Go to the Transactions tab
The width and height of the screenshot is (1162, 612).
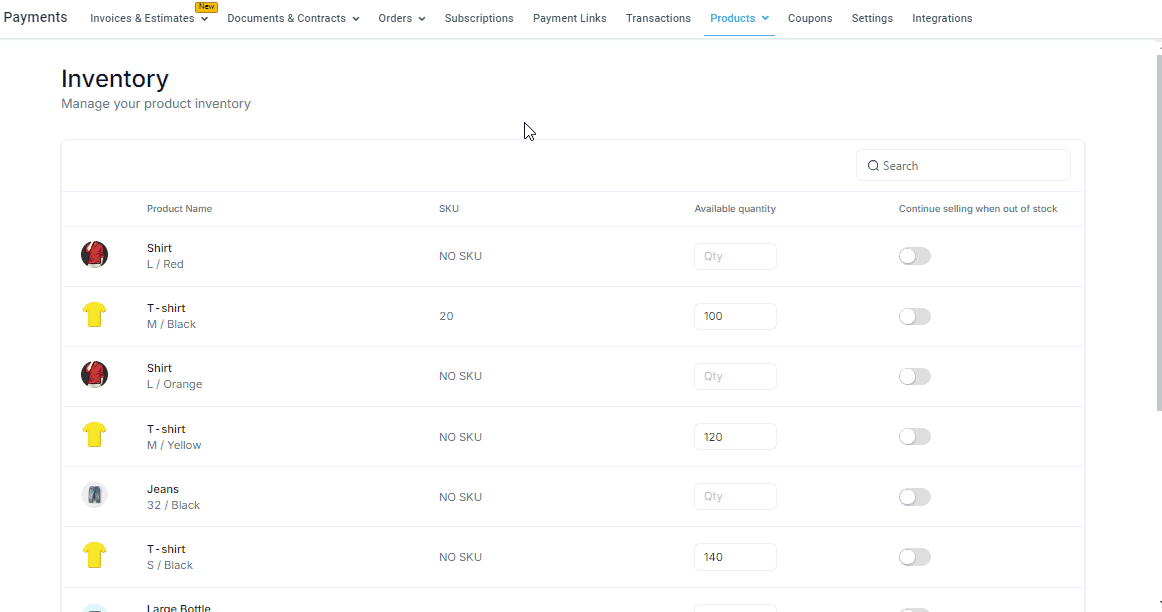click(658, 19)
